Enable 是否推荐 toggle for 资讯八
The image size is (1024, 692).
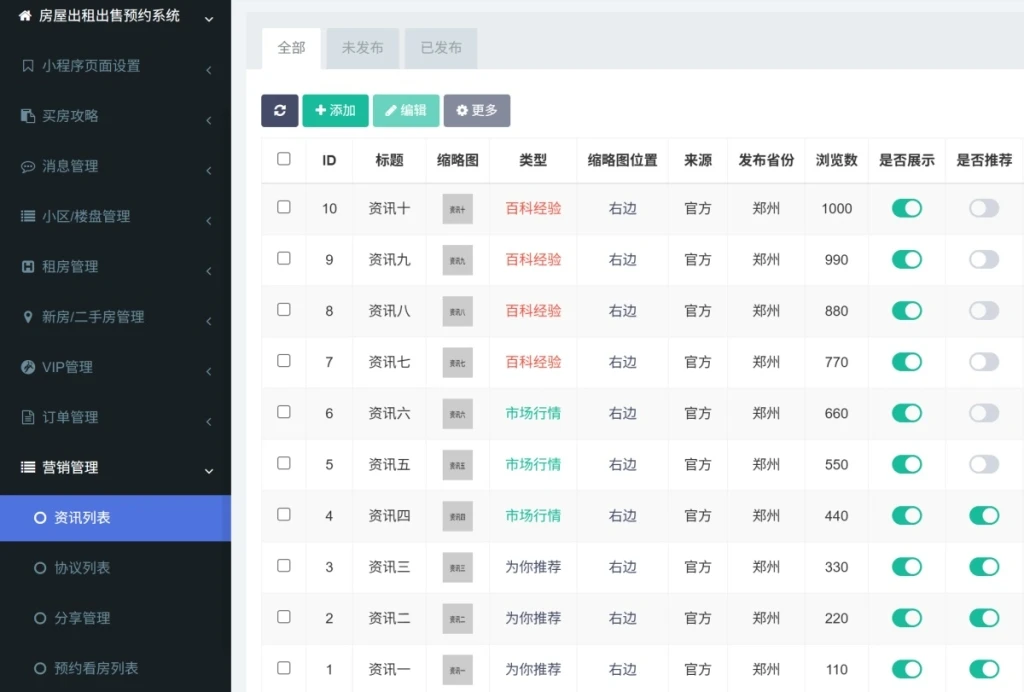(984, 311)
